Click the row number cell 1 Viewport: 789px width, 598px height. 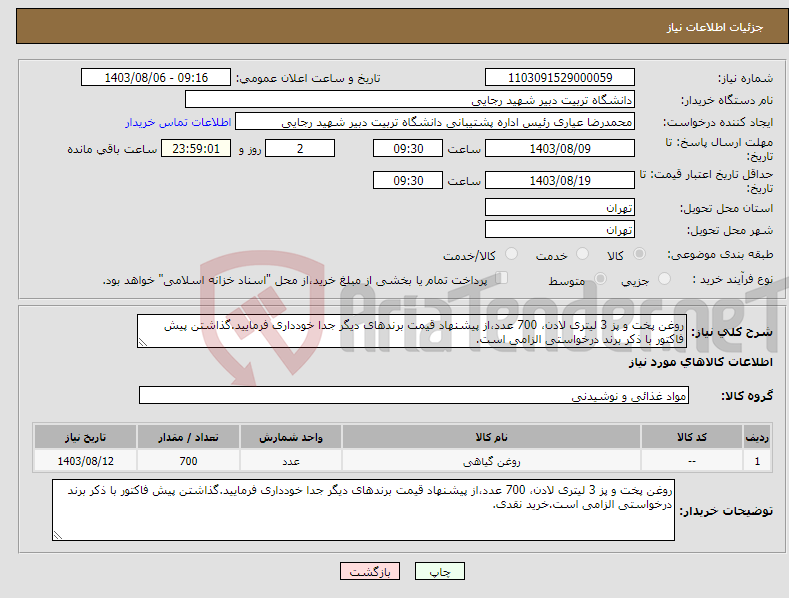click(757, 461)
